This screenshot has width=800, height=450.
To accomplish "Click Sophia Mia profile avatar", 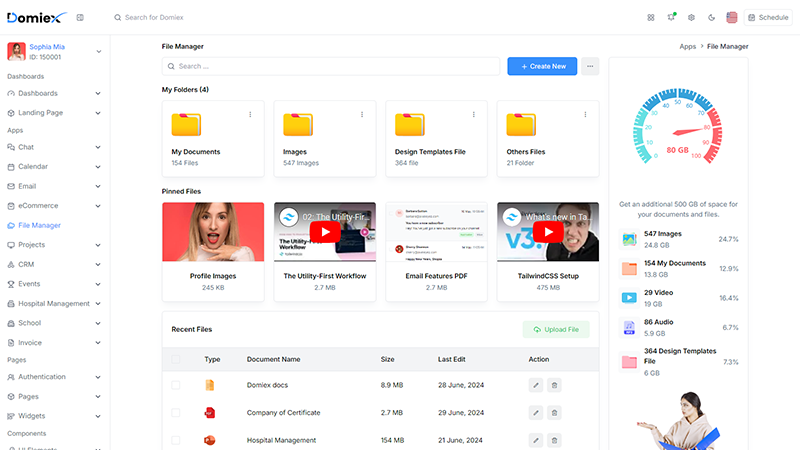I will [16, 52].
